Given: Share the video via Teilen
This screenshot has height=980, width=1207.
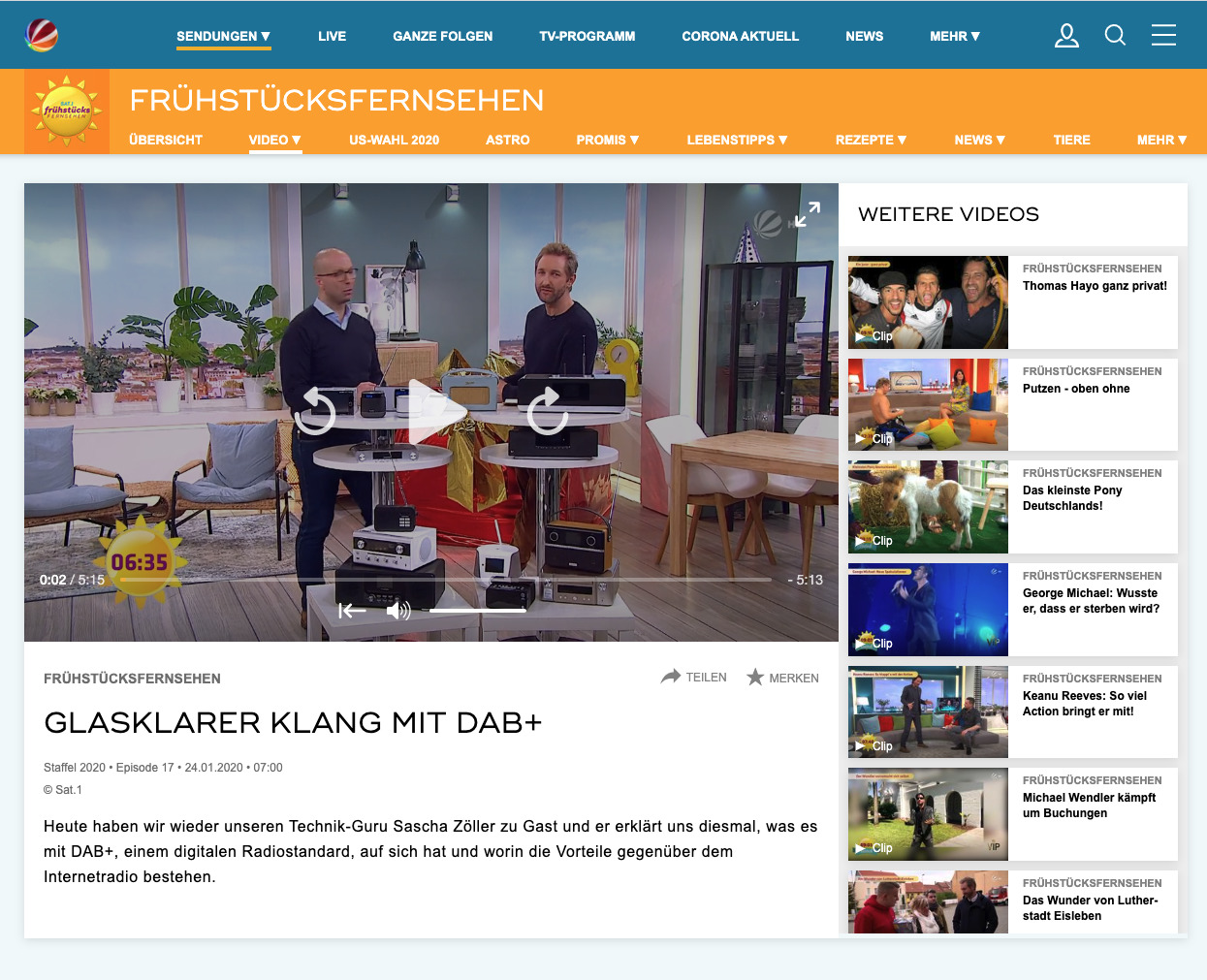Looking at the screenshot, I should click(694, 677).
